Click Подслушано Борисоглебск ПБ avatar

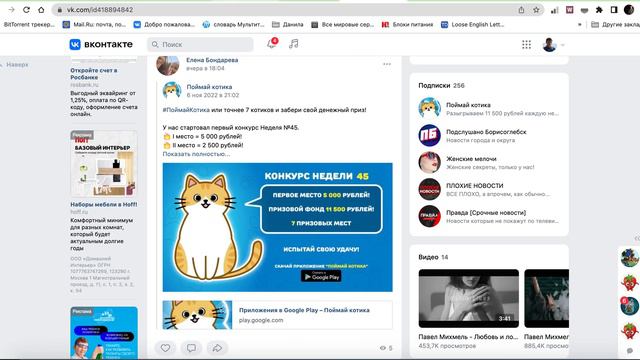(x=429, y=135)
